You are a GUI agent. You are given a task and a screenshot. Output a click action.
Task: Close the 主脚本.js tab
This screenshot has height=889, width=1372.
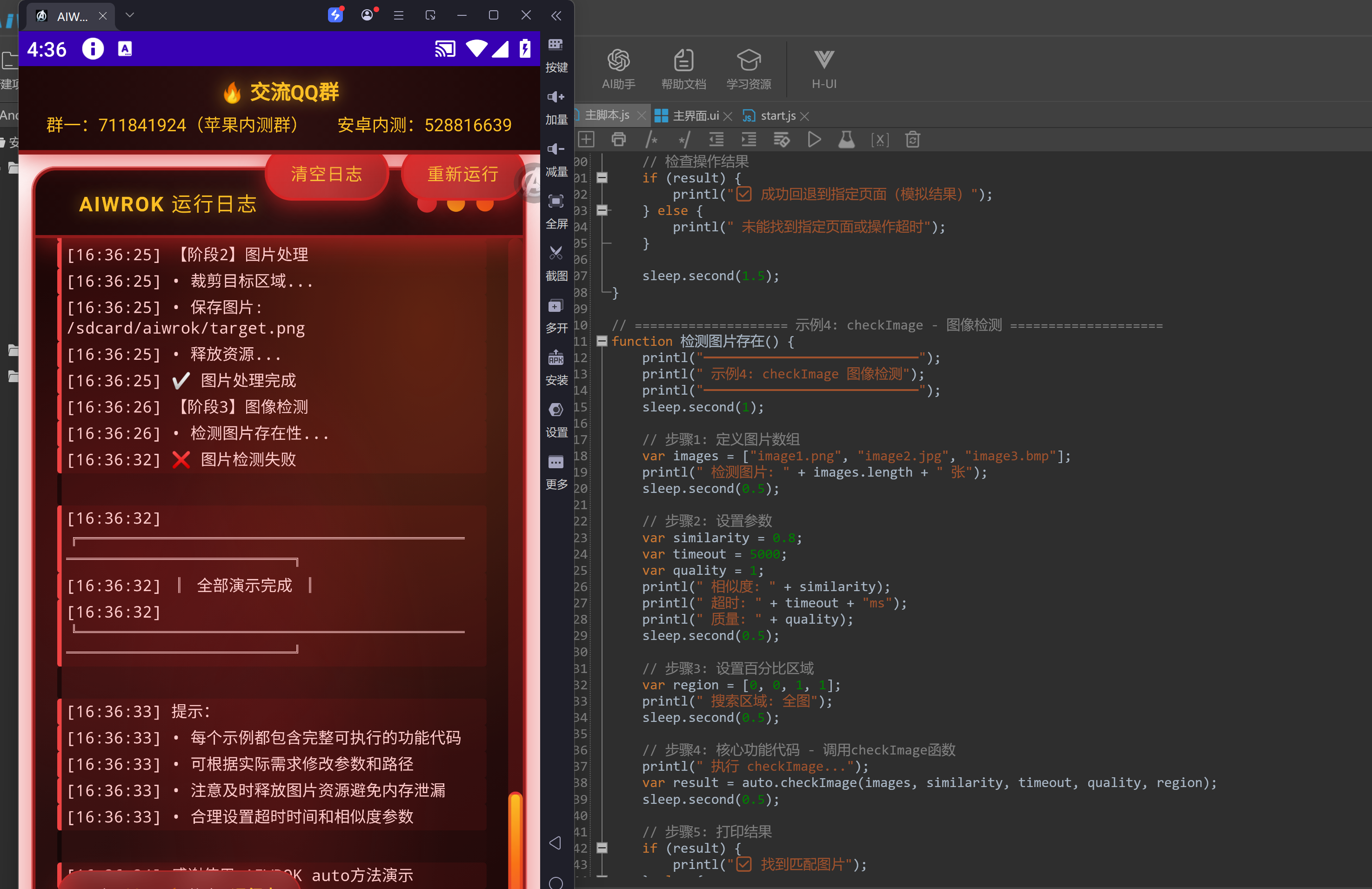(641, 116)
